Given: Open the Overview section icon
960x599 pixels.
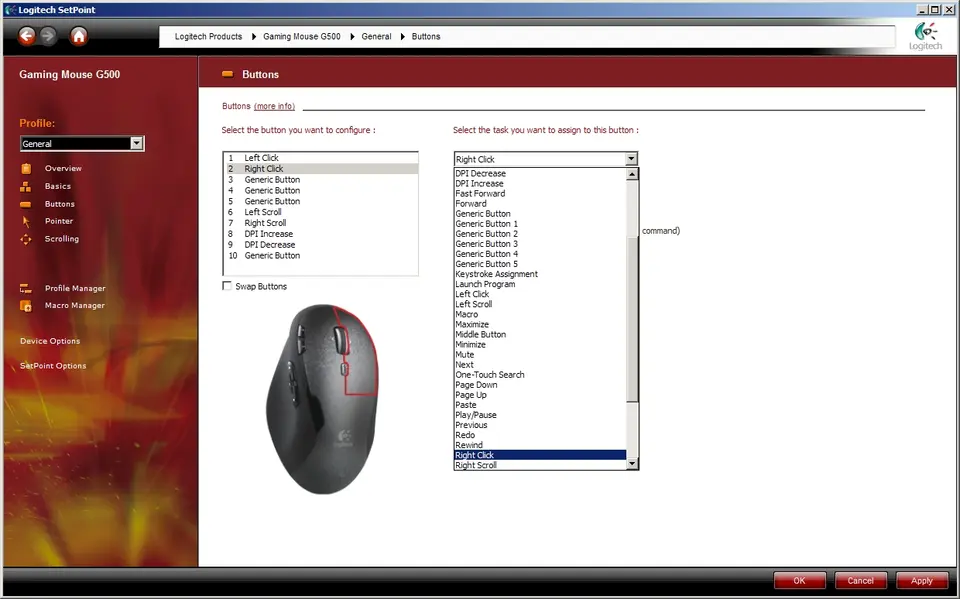Looking at the screenshot, I should [x=26, y=168].
